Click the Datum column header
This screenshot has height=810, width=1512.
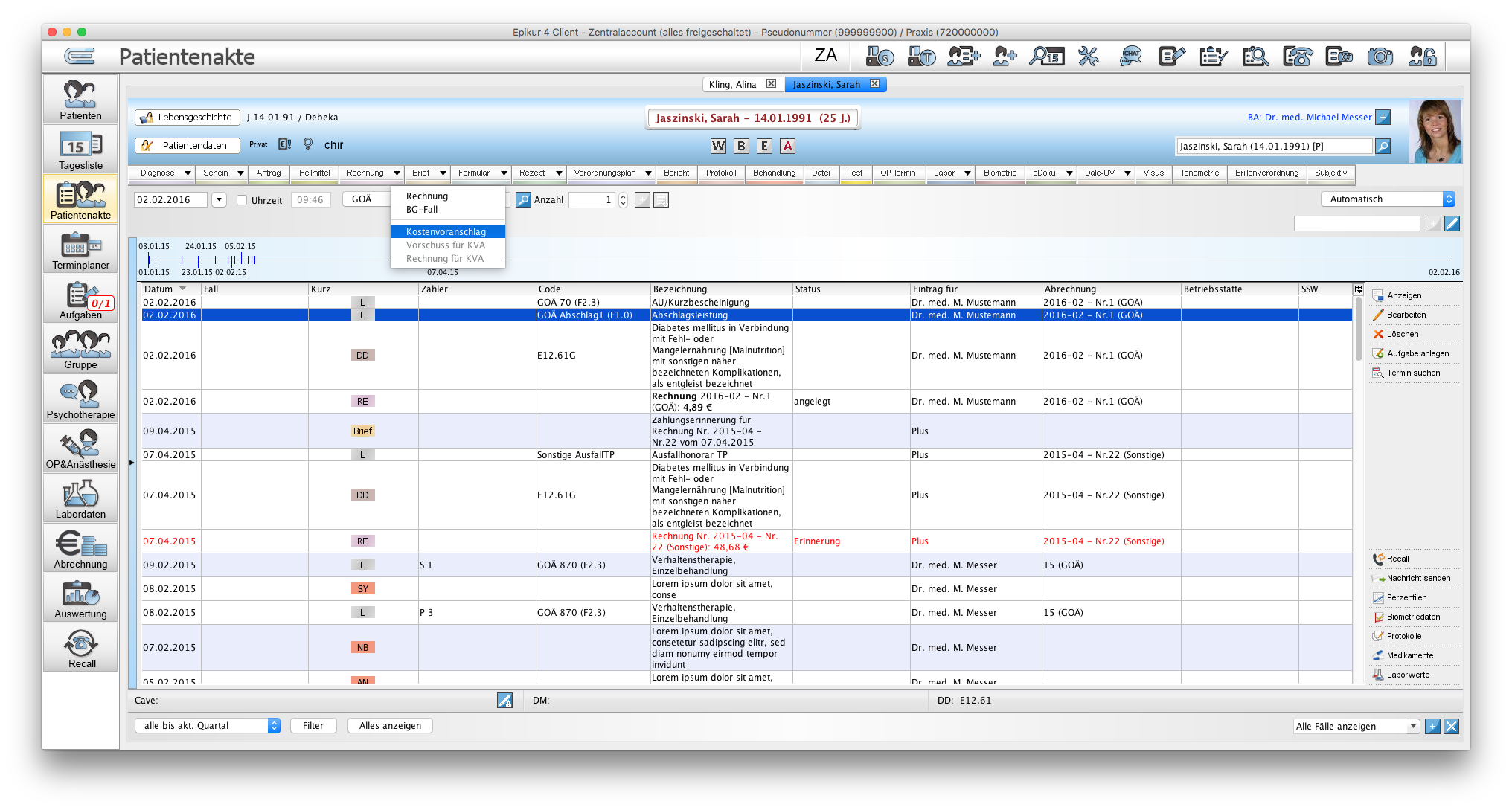[x=171, y=289]
